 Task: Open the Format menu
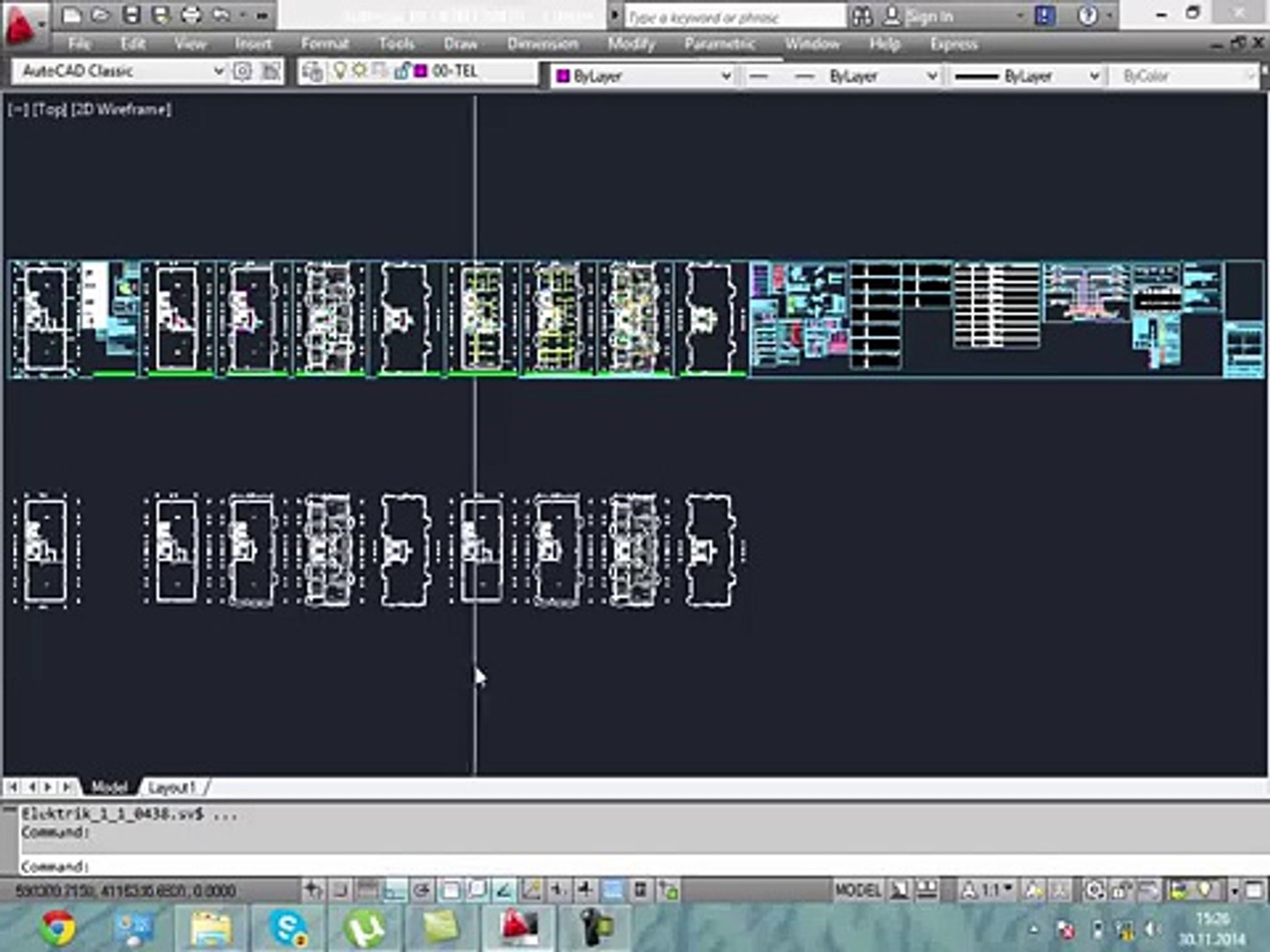click(325, 43)
